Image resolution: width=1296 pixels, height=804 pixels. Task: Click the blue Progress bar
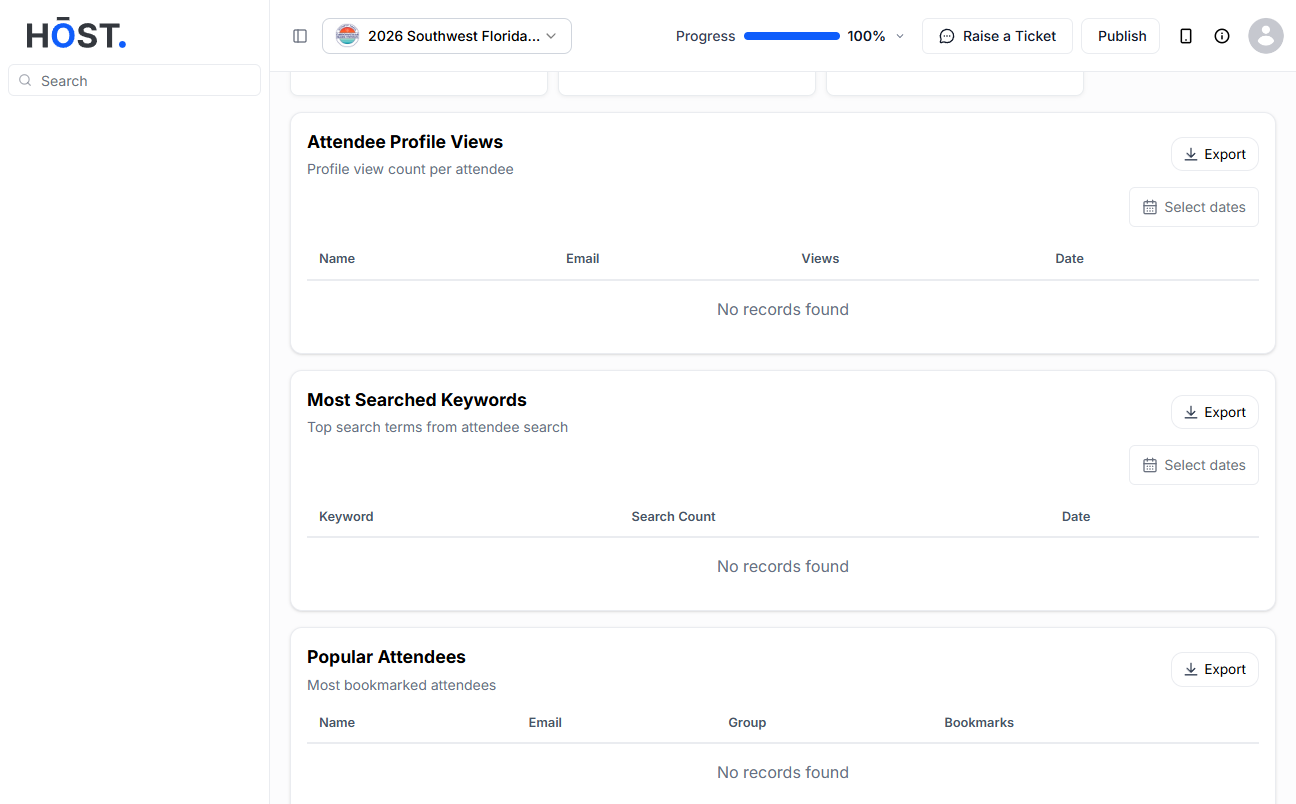[x=792, y=36]
